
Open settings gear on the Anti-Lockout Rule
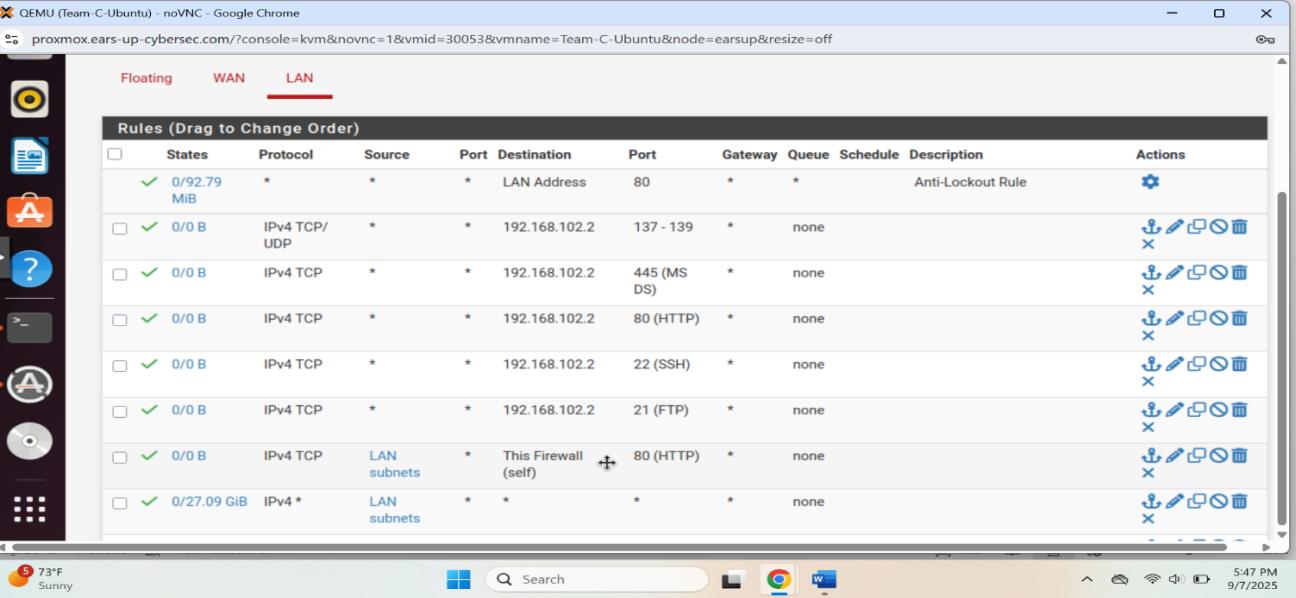[x=1150, y=182]
